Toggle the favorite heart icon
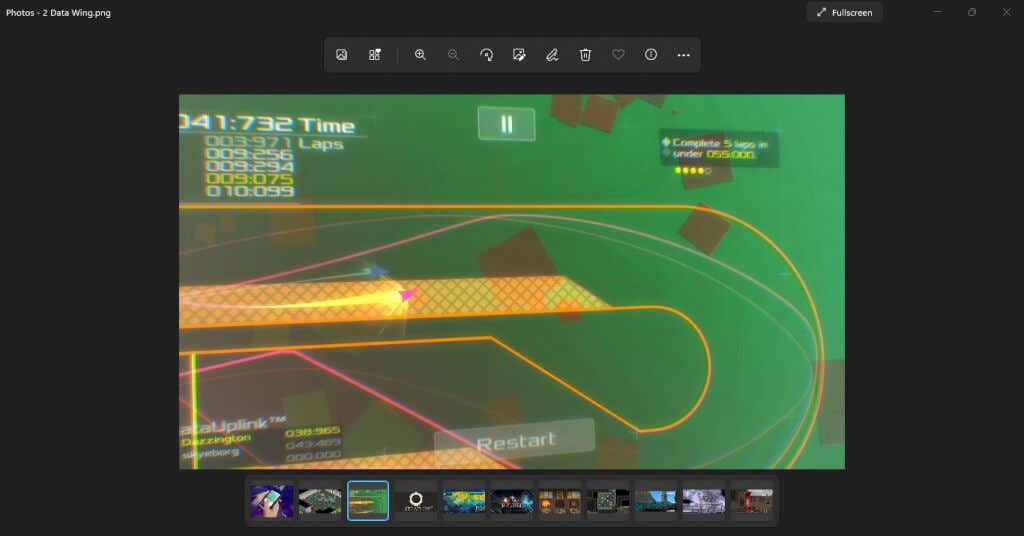The image size is (1024, 536). click(x=618, y=55)
